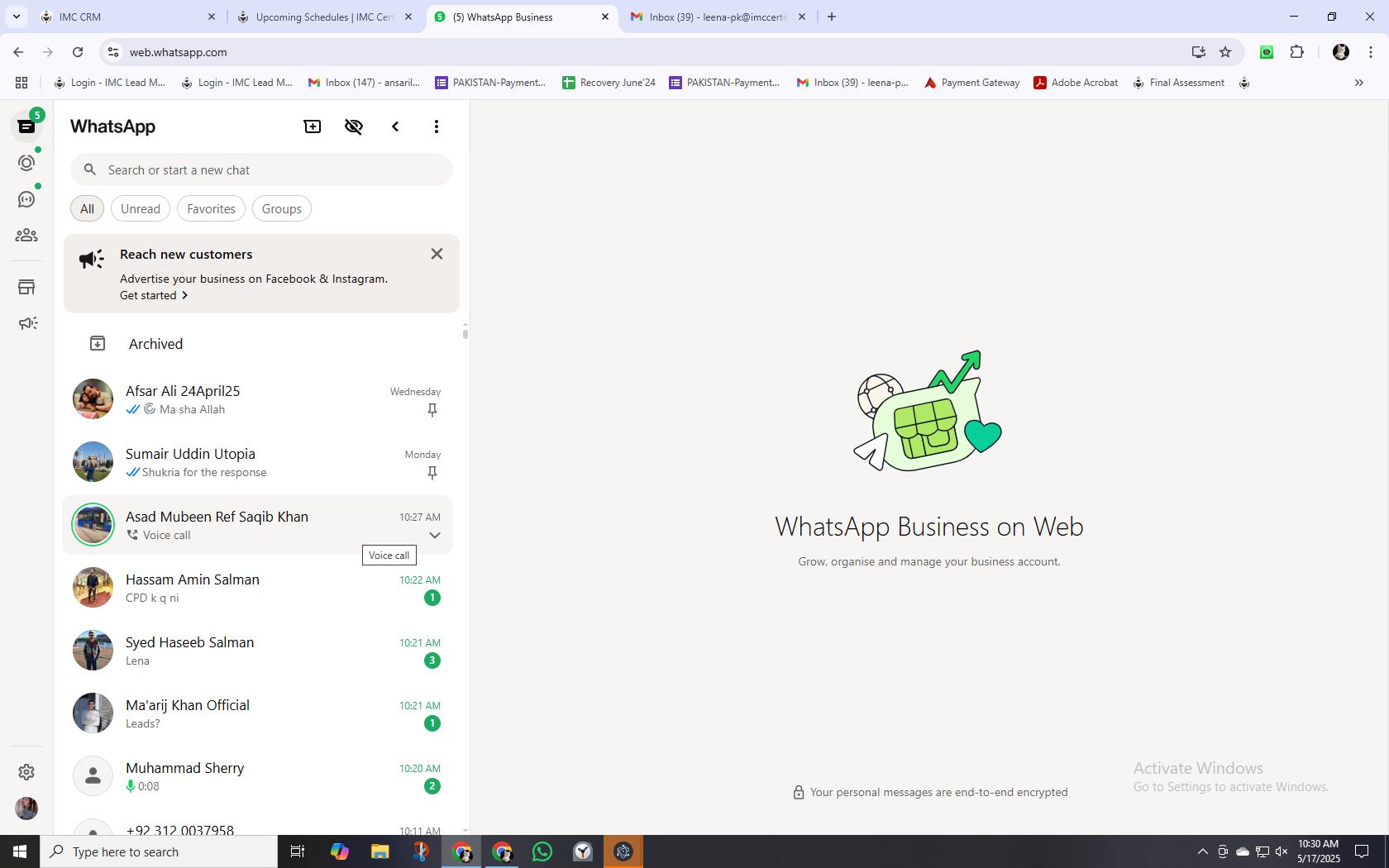Open the Channels icon in WhatsApp sidebar
1389x868 pixels.
point(26,199)
